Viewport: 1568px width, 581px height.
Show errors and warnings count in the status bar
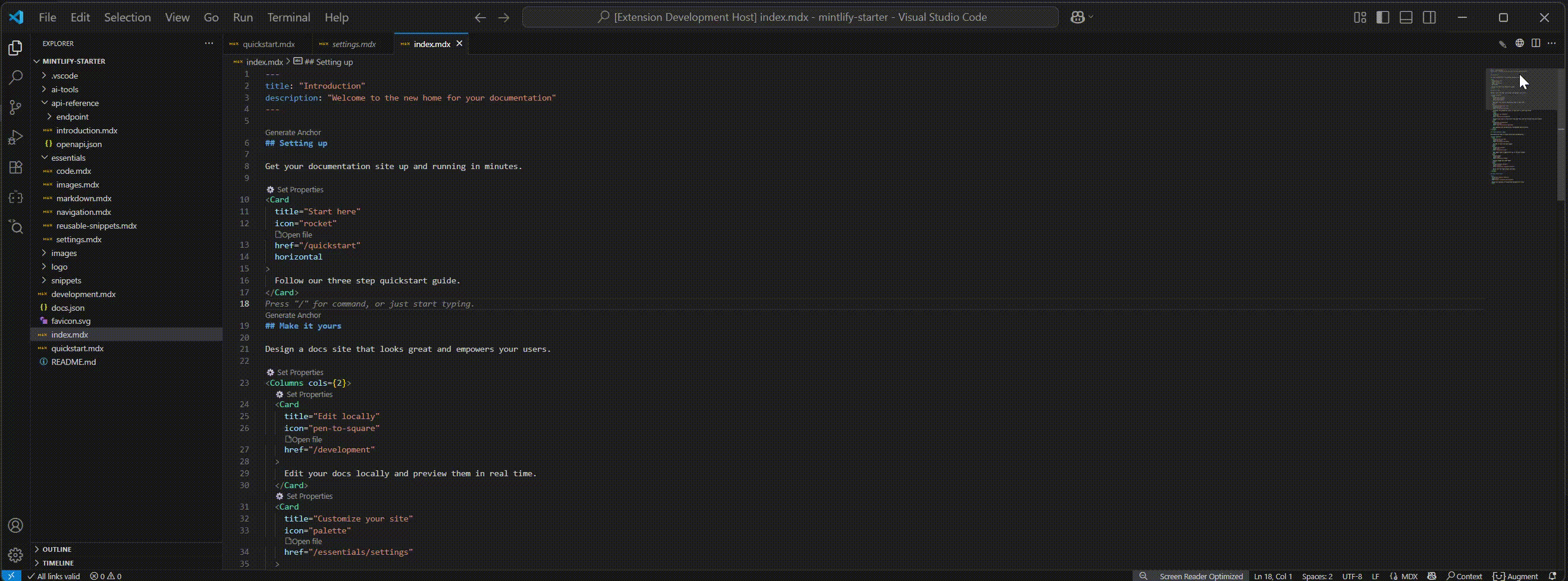pyautogui.click(x=106, y=576)
